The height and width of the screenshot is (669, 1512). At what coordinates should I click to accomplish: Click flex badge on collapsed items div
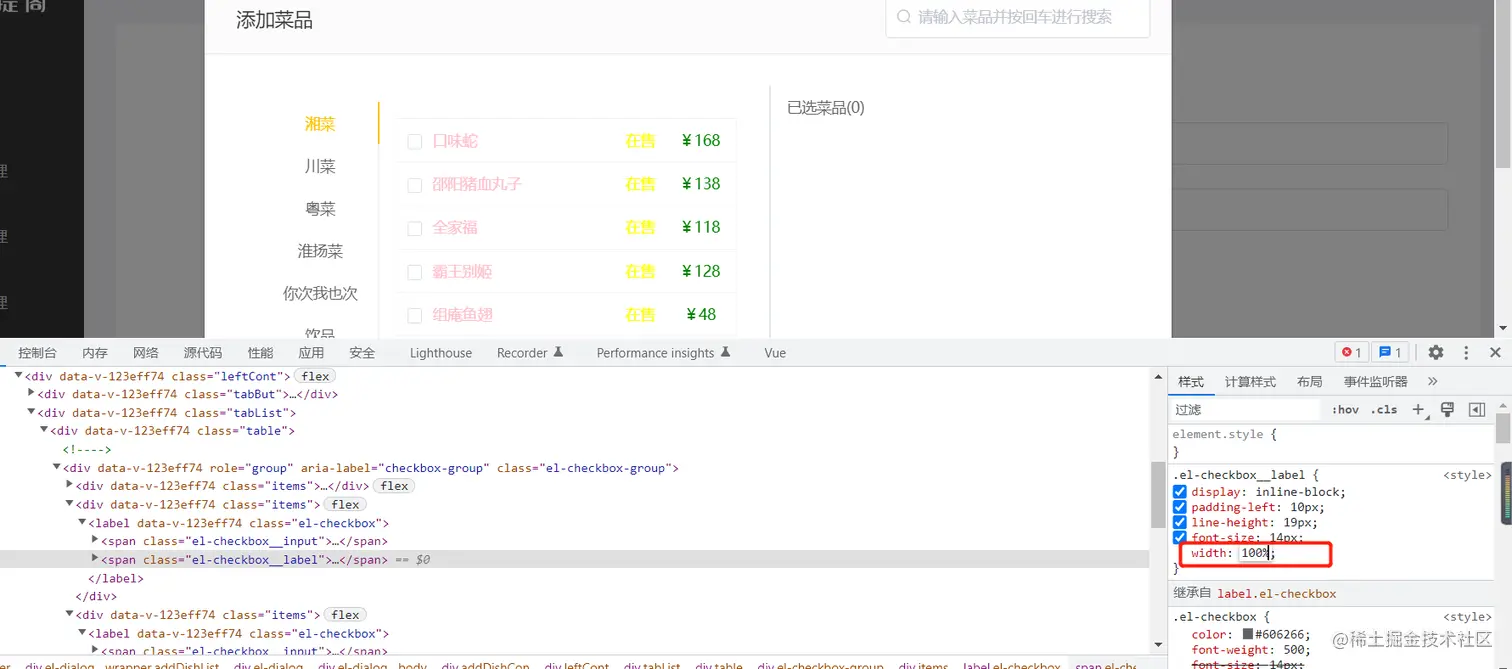[394, 486]
